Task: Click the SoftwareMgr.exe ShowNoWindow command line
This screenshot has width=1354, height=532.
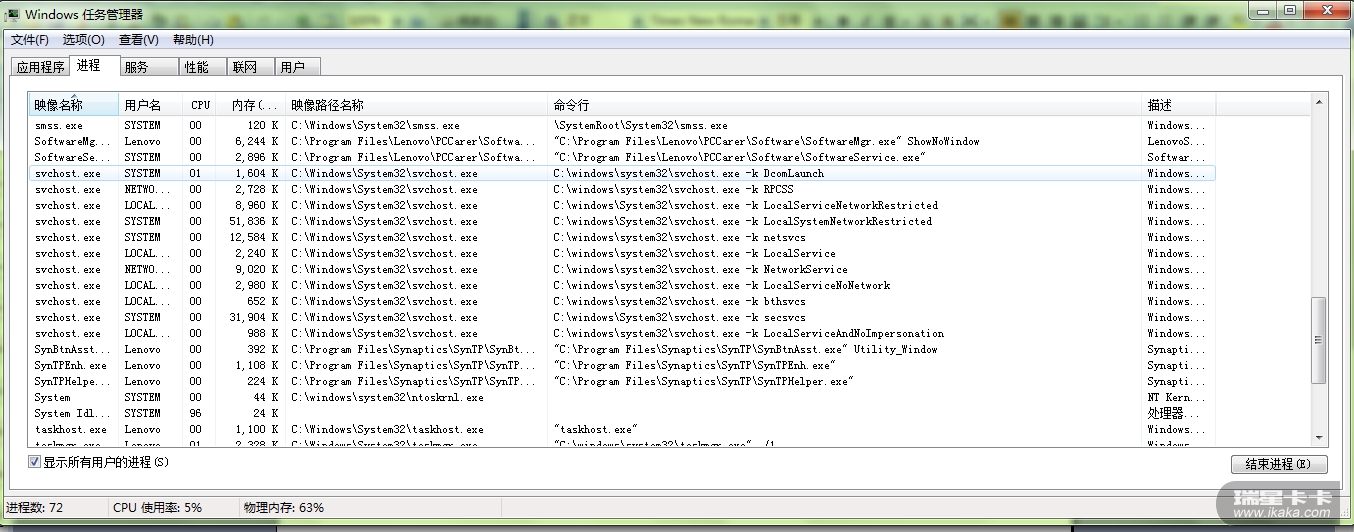Action: pyautogui.click(x=766, y=142)
